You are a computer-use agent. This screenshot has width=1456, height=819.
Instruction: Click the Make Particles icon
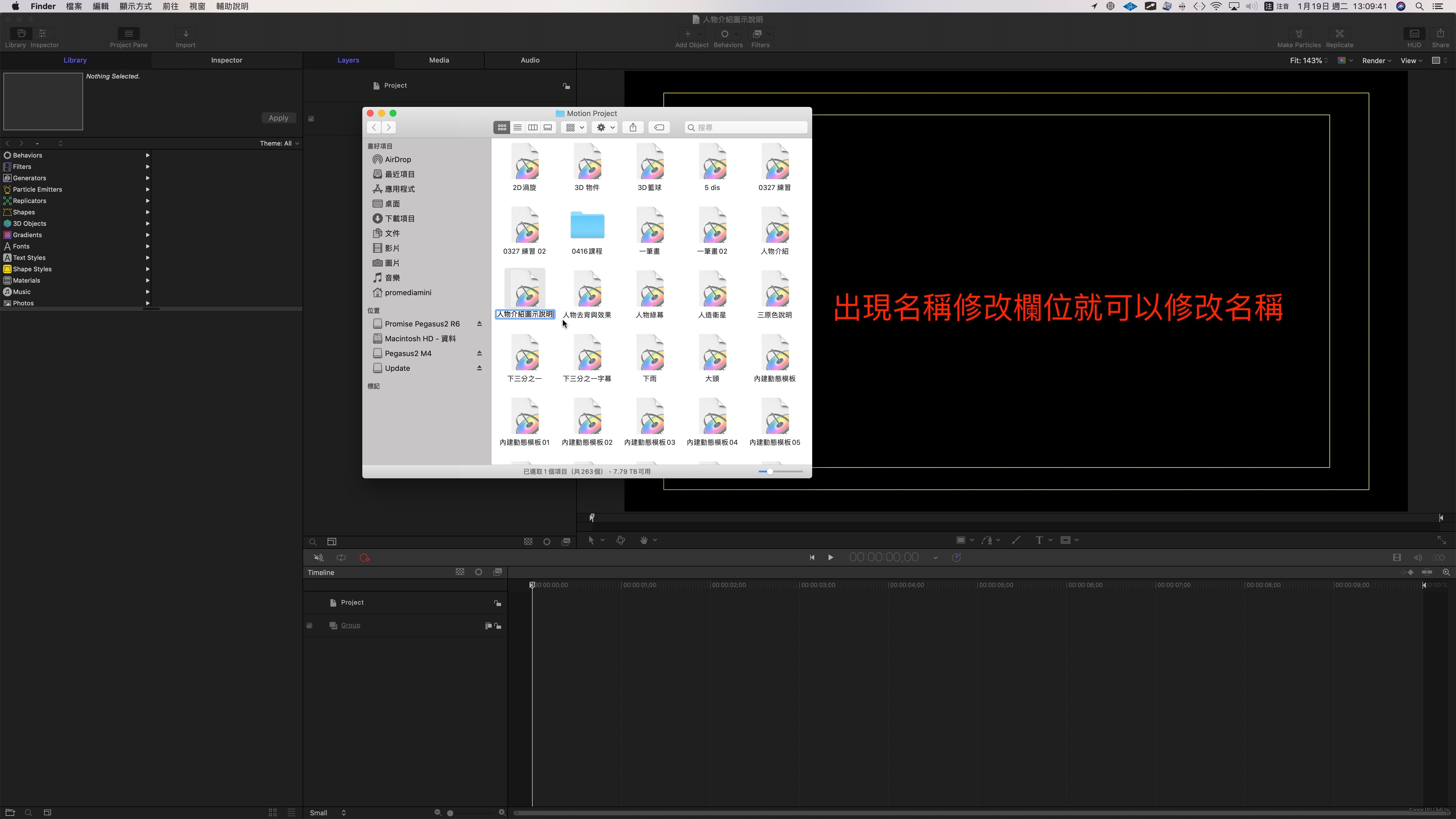point(1299,34)
